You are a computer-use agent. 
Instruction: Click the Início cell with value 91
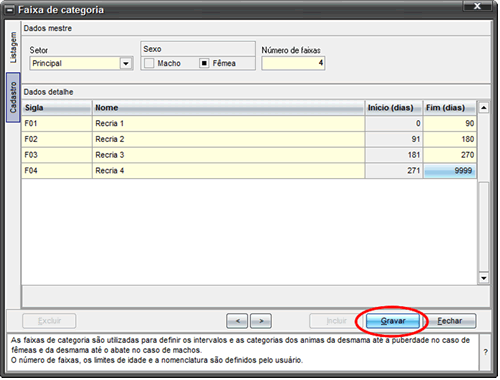tap(394, 139)
